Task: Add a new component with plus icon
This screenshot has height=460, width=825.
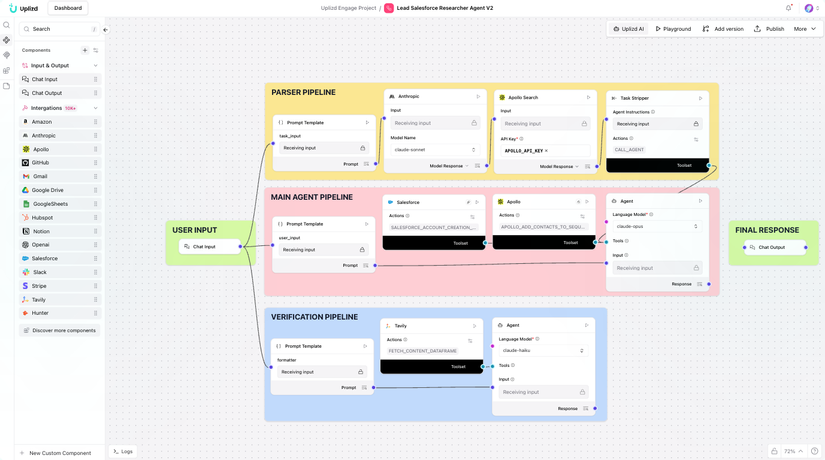Action: tap(85, 51)
